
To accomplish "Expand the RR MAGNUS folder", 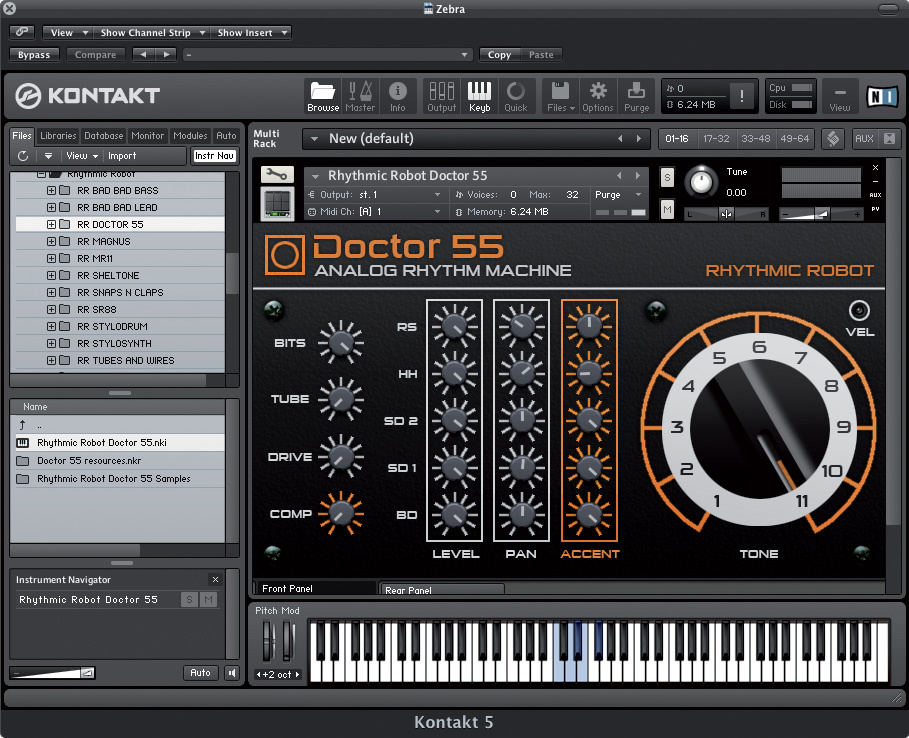I will coord(51,241).
